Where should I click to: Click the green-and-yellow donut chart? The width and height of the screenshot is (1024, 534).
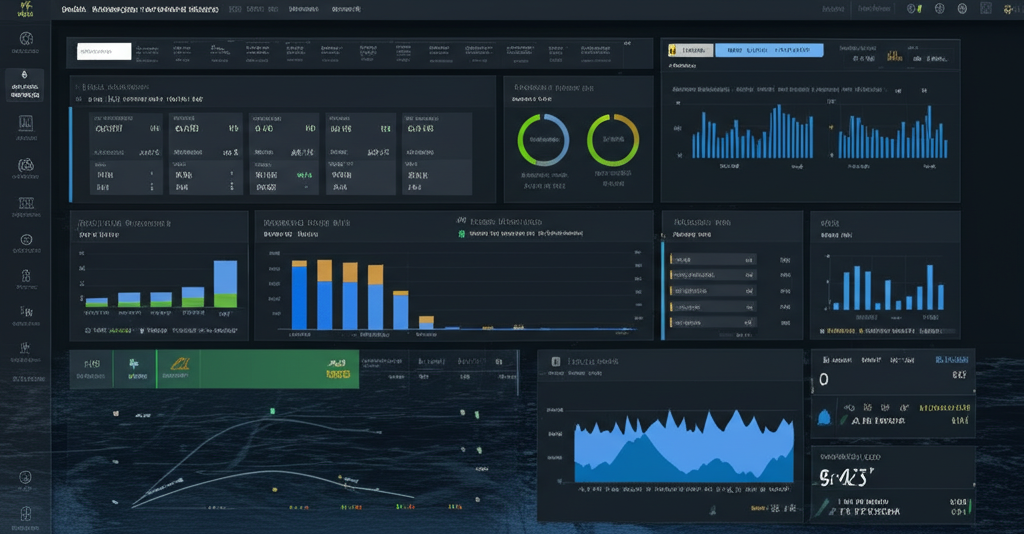613,140
